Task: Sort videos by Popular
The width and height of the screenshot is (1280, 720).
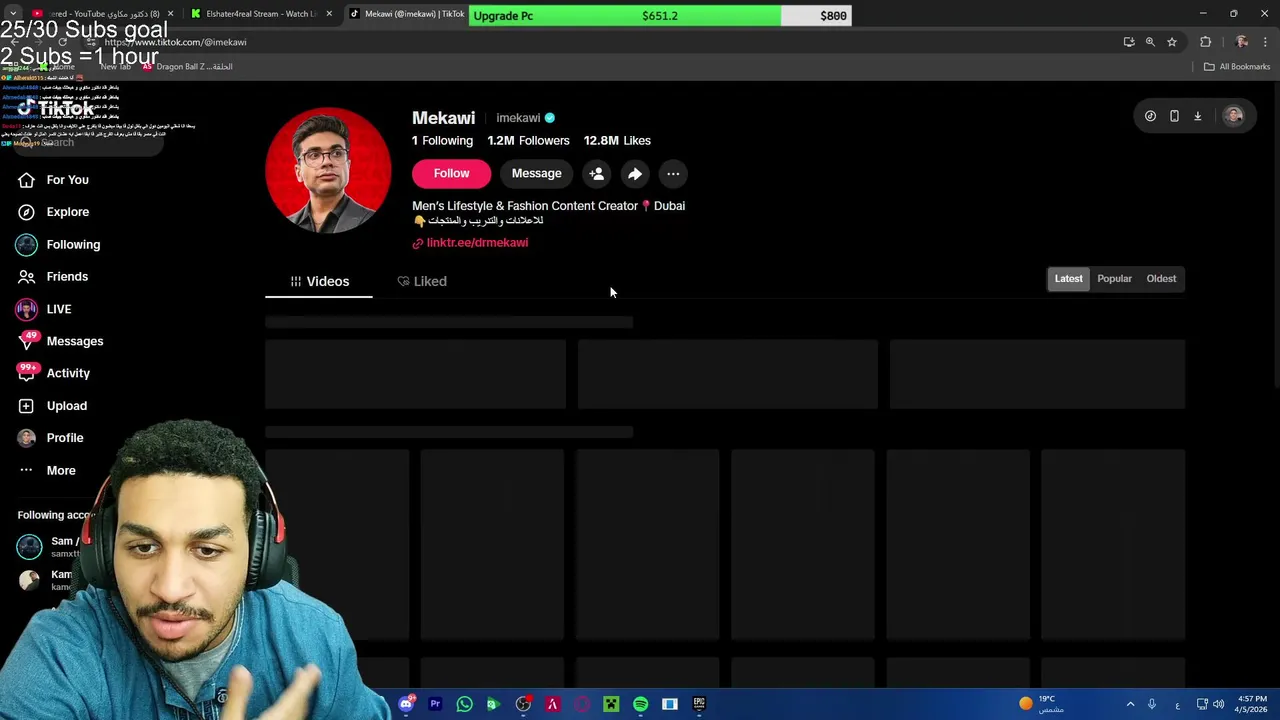Action: (x=1114, y=279)
